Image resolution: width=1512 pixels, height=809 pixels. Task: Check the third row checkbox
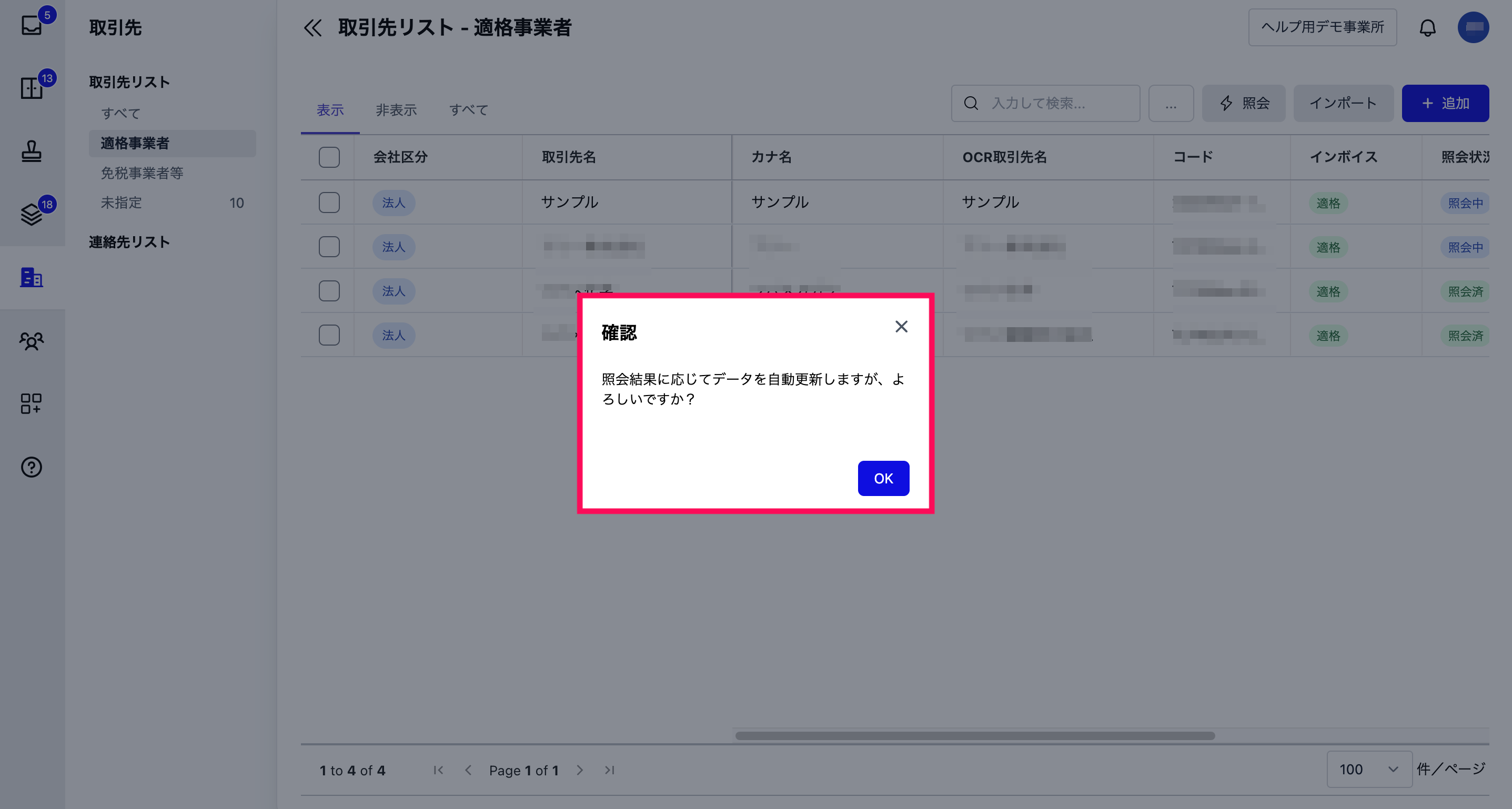[329, 291]
